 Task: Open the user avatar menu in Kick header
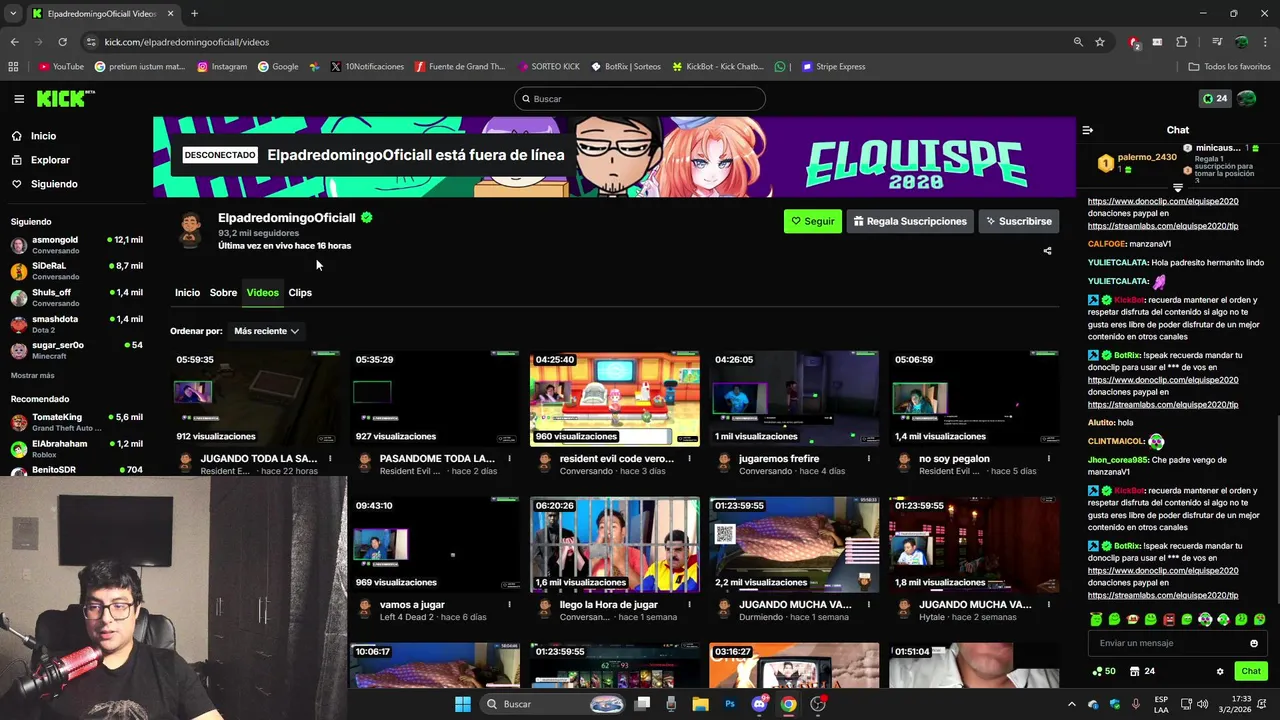pyautogui.click(x=1246, y=99)
